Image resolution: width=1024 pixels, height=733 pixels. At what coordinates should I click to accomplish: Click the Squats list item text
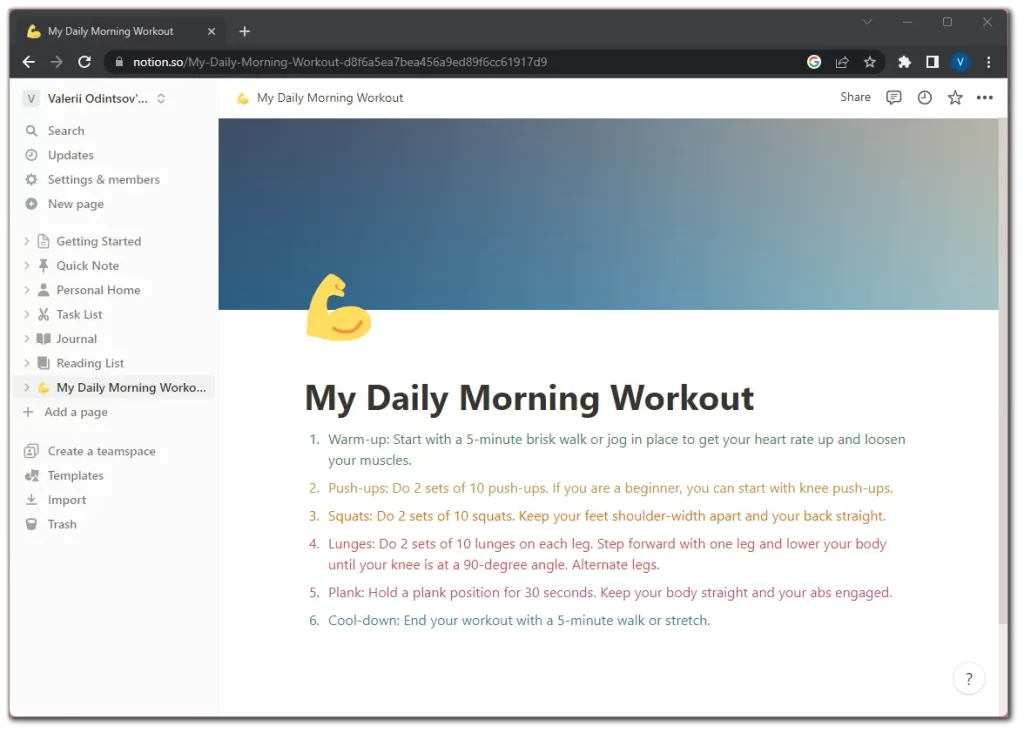point(607,516)
